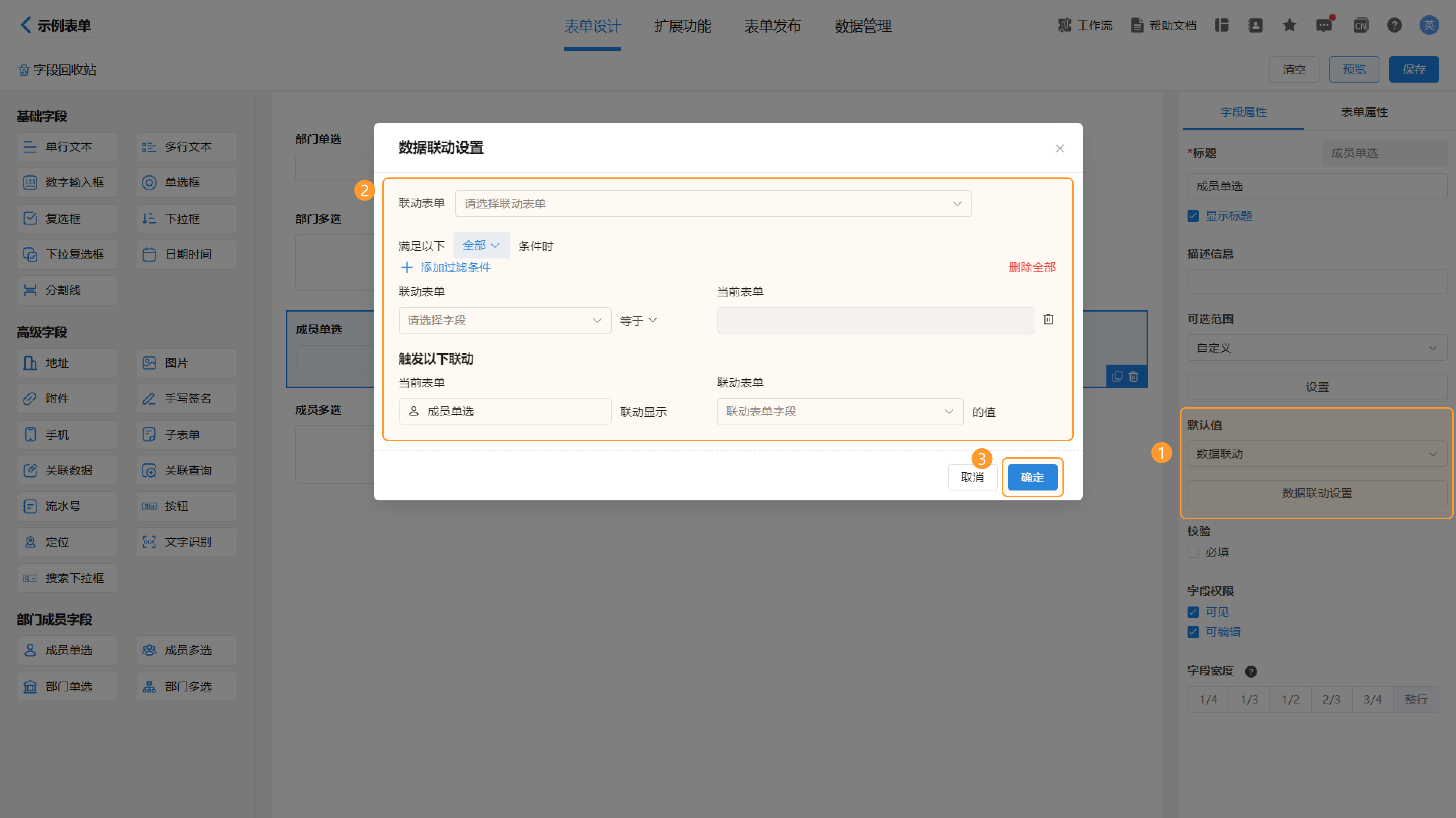Select the 手写签名 field
Image resolution: width=1456 pixels, height=818 pixels.
(187, 399)
